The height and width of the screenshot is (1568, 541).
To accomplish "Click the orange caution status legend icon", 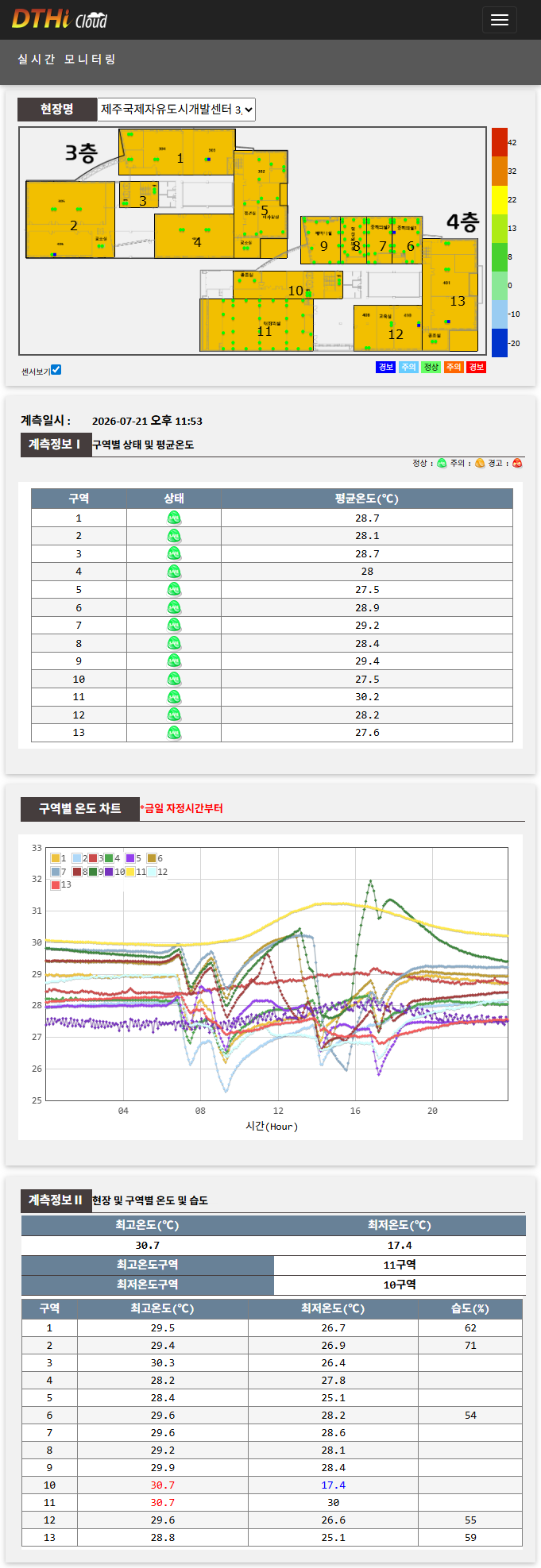I will pos(480,464).
